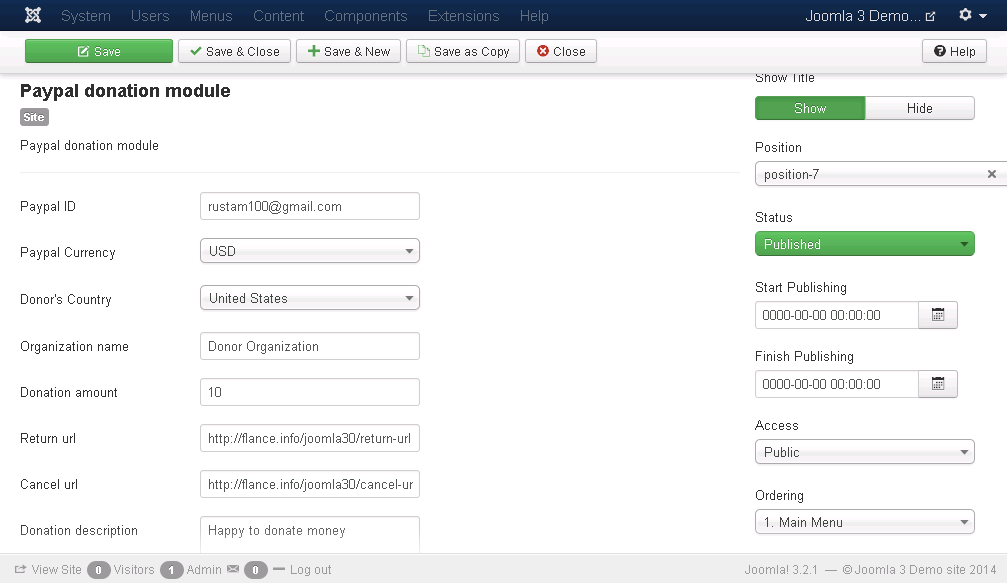Click the Joomla logo icon
Screen dimensions: 1007x583
pos(33,15)
